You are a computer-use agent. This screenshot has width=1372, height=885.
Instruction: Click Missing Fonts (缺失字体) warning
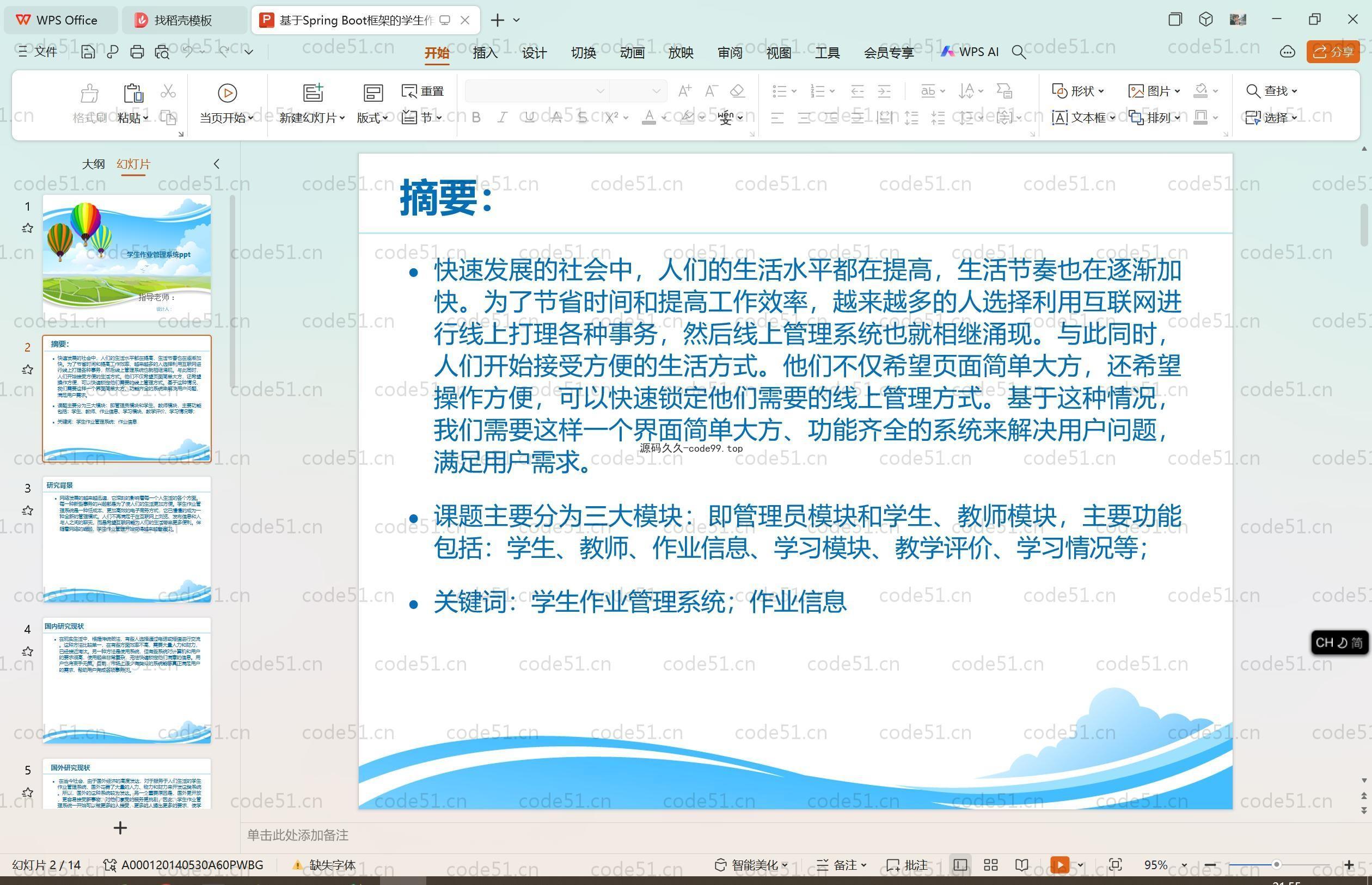(x=324, y=865)
